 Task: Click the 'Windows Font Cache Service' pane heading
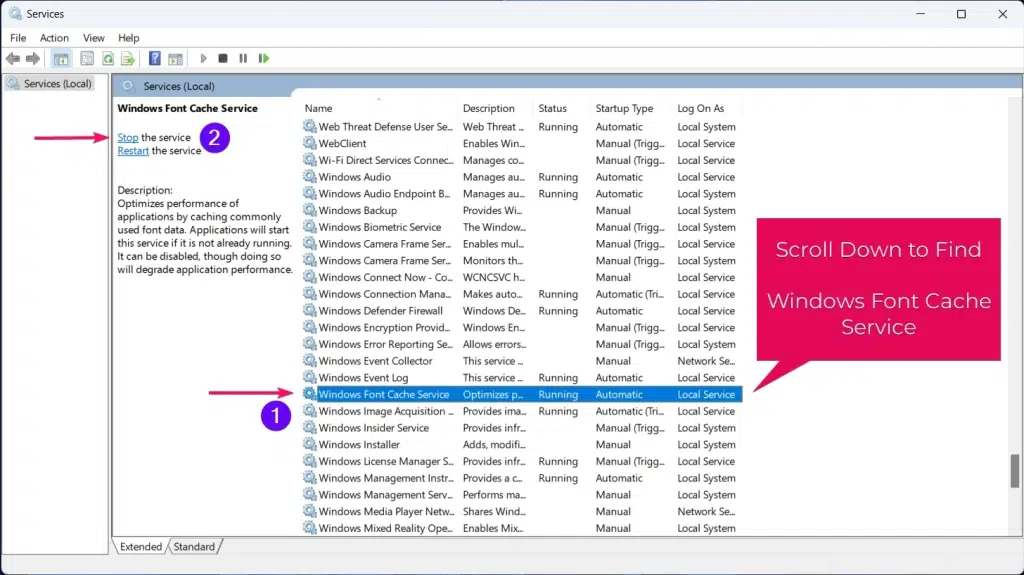click(187, 108)
